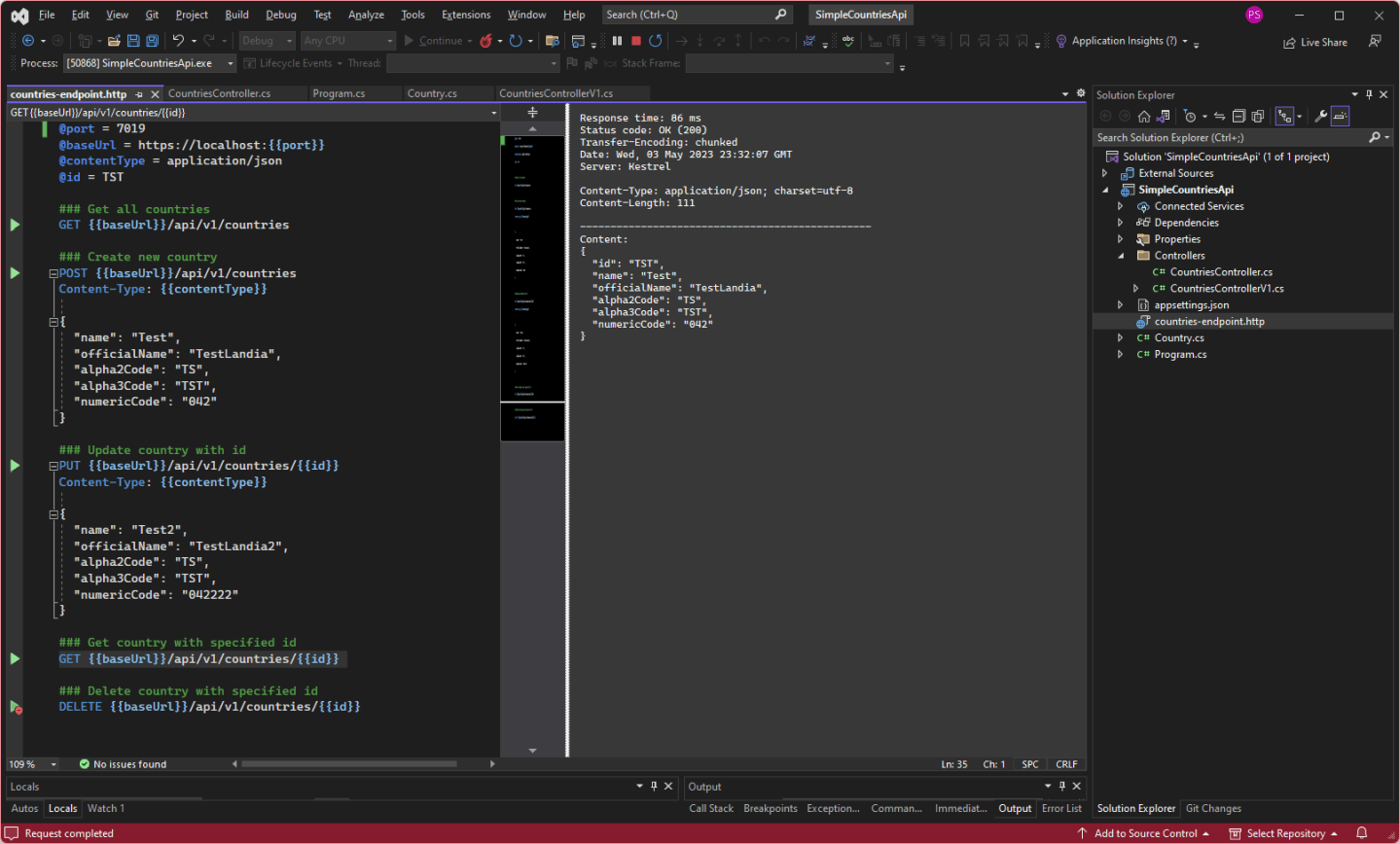
Task: Pin the Solution Explorer auto-hide pushpin
Action: point(1369,94)
